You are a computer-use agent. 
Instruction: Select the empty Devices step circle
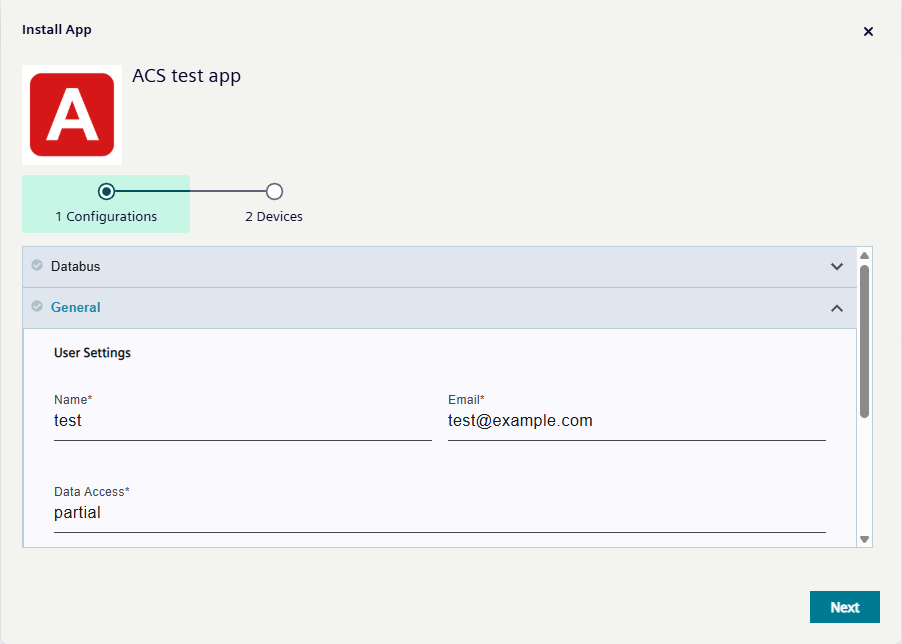274,190
